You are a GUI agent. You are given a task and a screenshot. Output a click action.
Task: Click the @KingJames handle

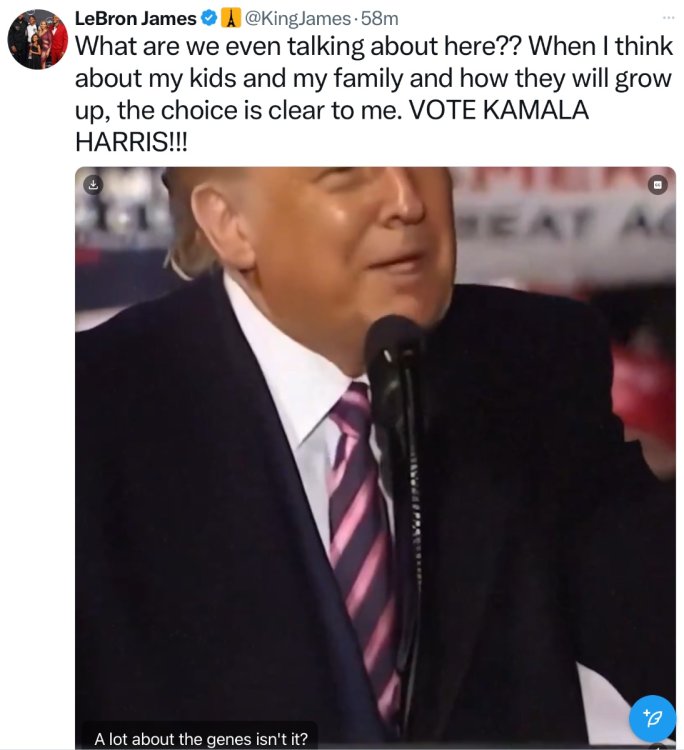click(x=298, y=19)
